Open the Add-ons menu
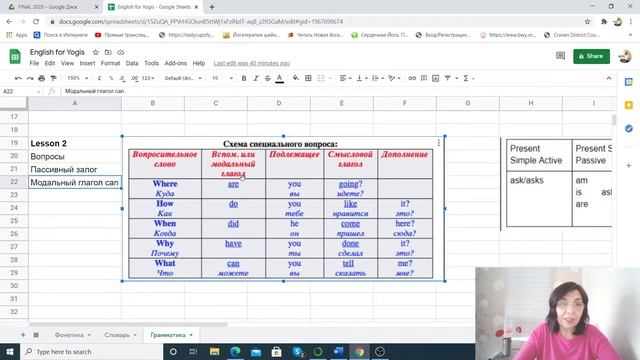Image resolution: width=640 pixels, height=360 pixels. (176, 63)
